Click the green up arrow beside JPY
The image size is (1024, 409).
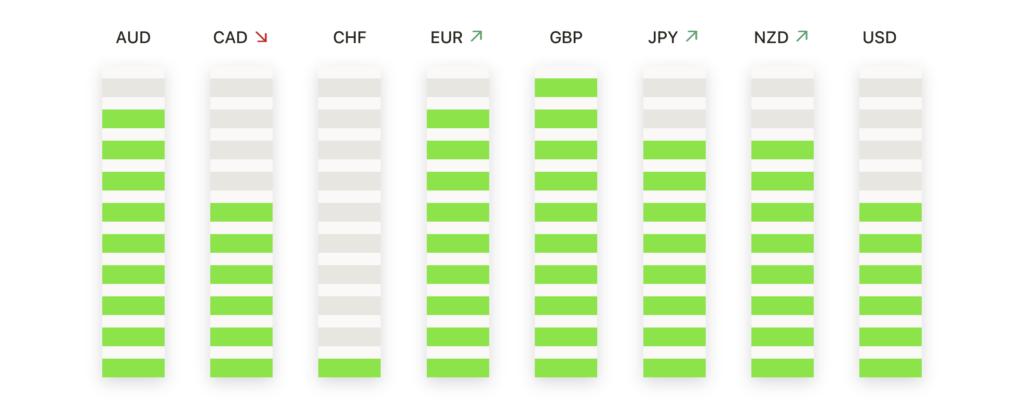(692, 38)
